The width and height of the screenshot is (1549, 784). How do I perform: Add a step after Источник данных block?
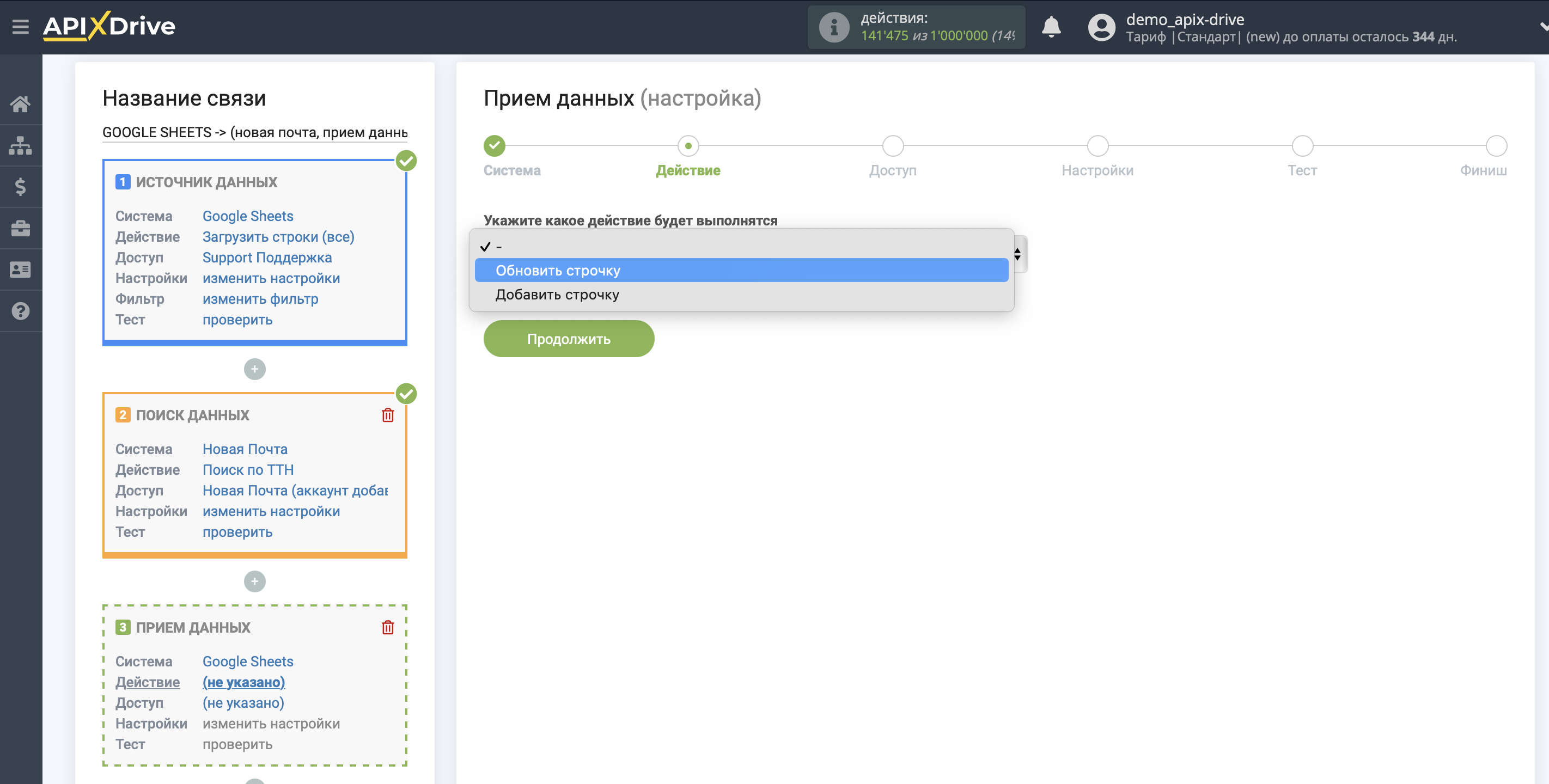(255, 369)
